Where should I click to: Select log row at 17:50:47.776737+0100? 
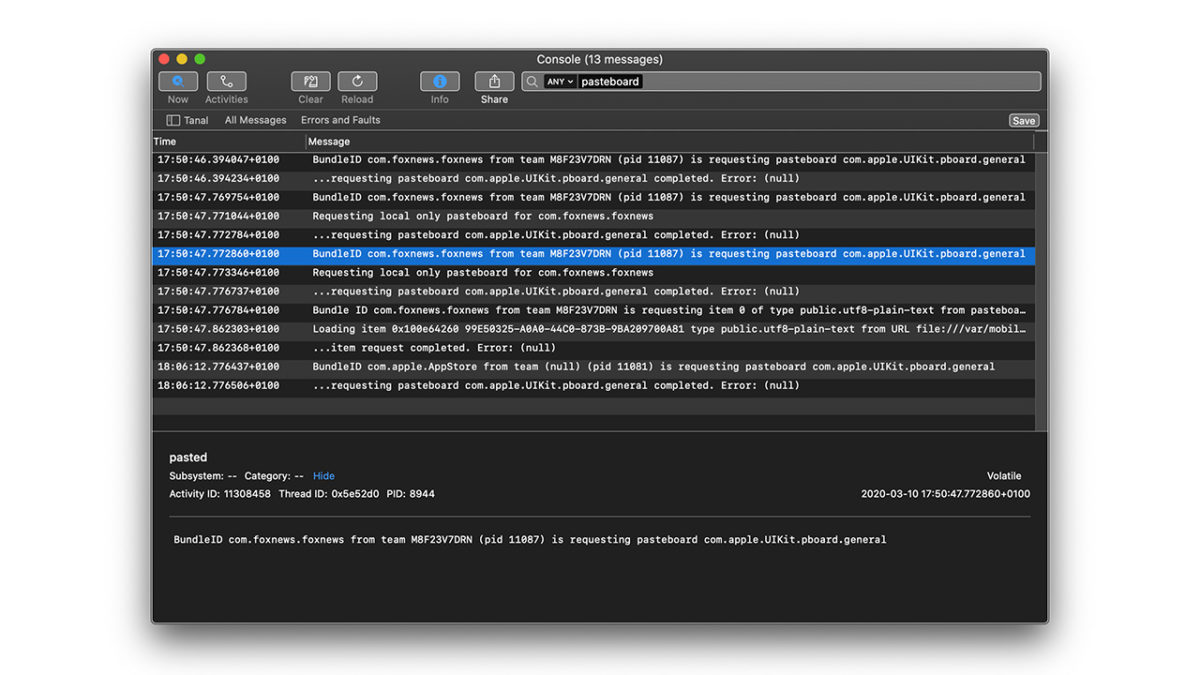point(594,291)
